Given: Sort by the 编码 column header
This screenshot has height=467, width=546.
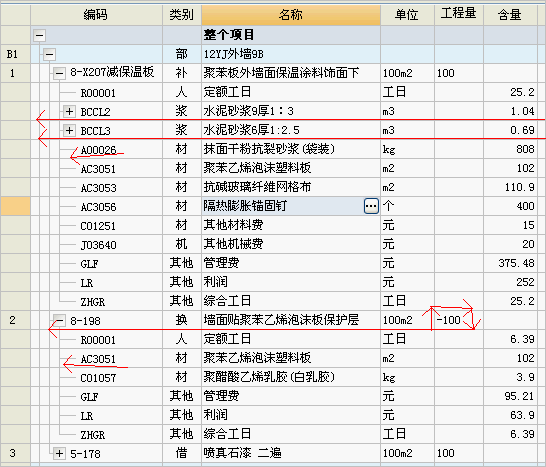Looking at the screenshot, I should (x=96, y=15).
